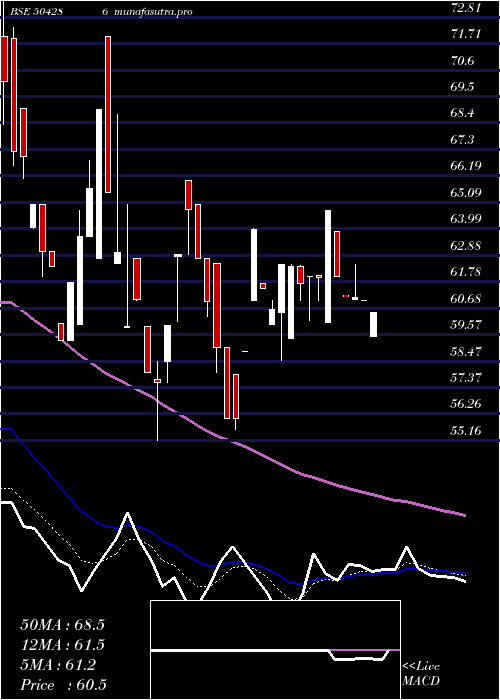Select the 55.16 price axis label
Image resolution: width=500 pixels, height=700 pixels.
tap(466, 431)
